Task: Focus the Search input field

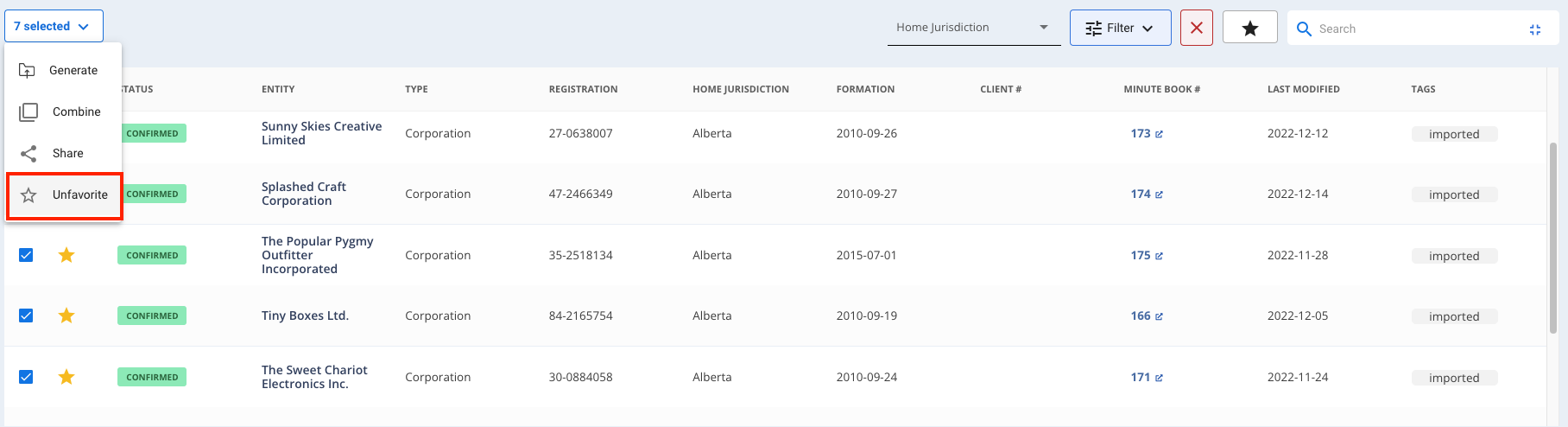Action: click(x=1416, y=29)
